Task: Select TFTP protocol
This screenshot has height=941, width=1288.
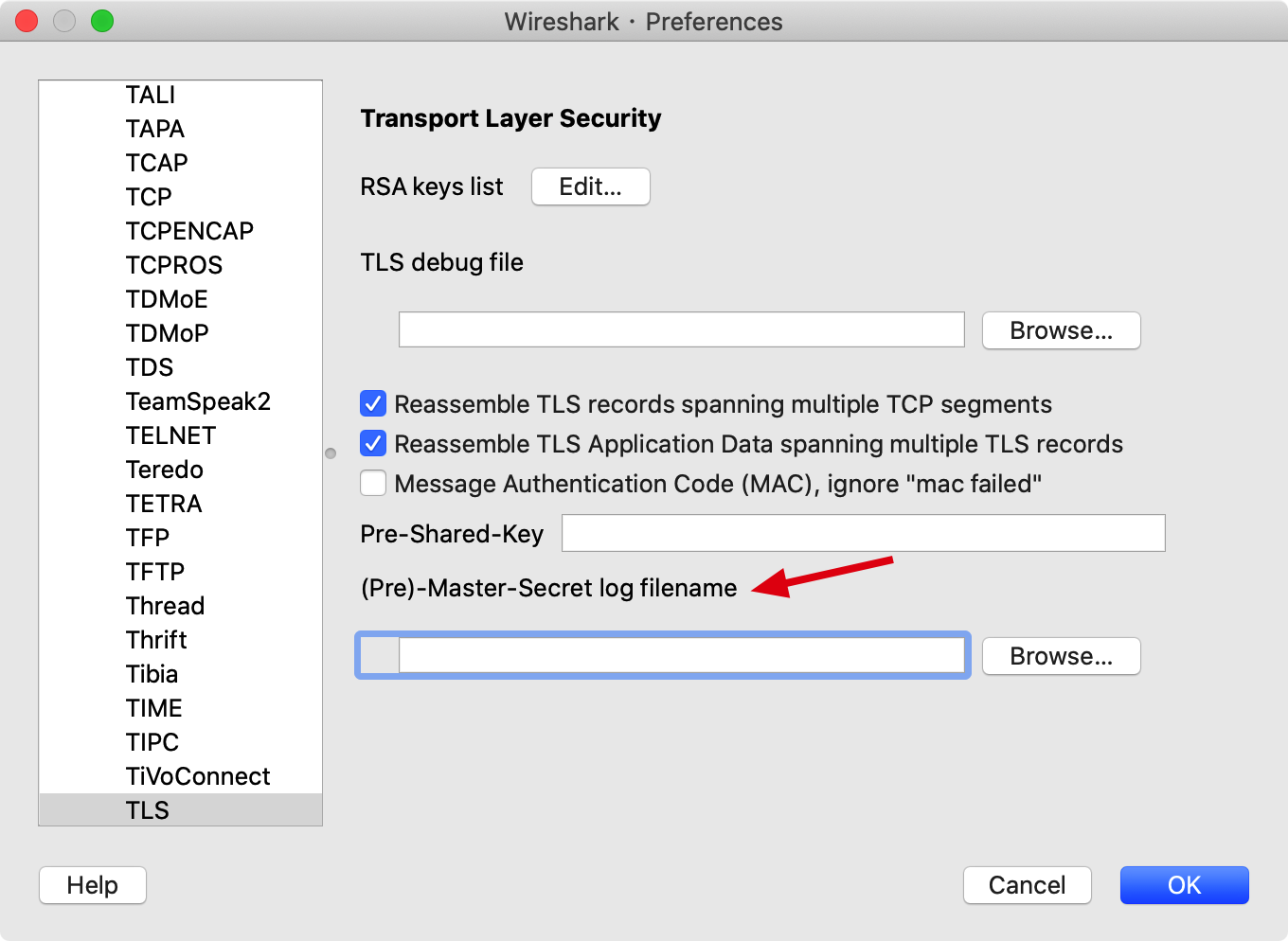Action: coord(180,572)
